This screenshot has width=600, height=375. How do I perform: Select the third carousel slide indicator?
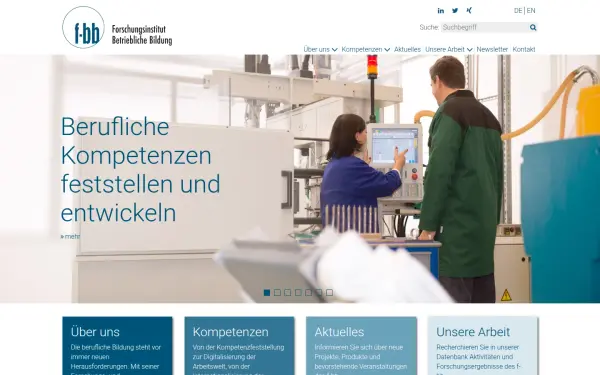pos(288,293)
